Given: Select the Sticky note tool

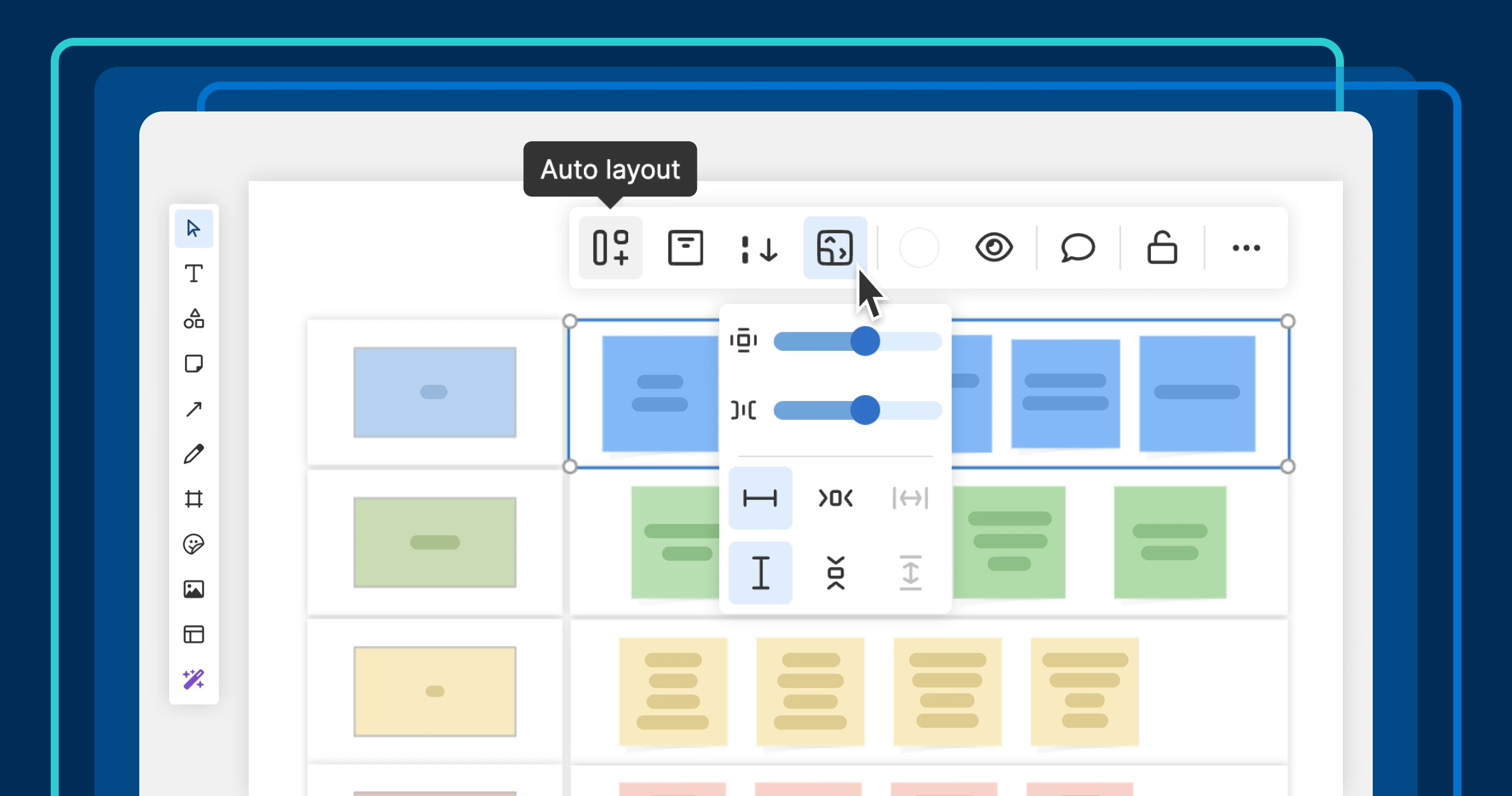Looking at the screenshot, I should (x=193, y=364).
